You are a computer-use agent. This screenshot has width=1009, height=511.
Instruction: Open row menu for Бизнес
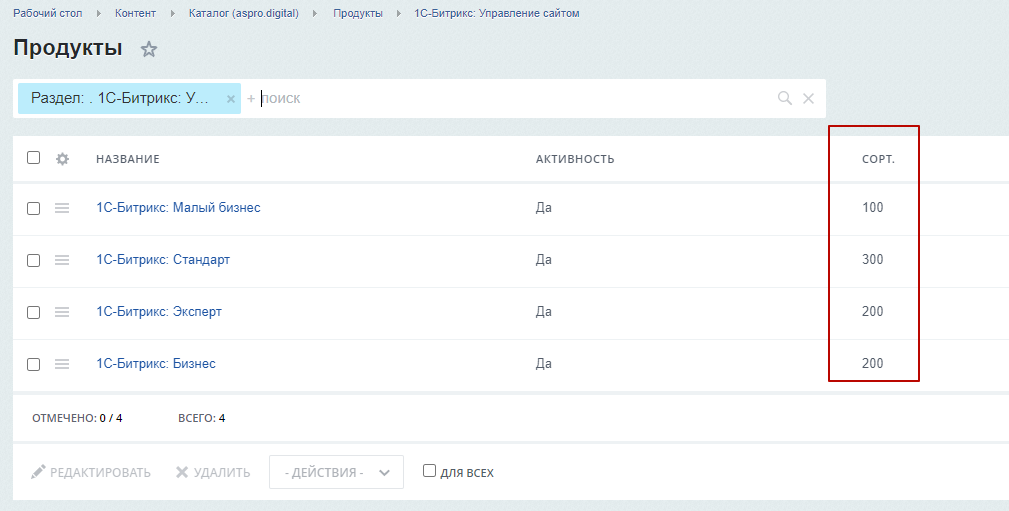point(62,364)
